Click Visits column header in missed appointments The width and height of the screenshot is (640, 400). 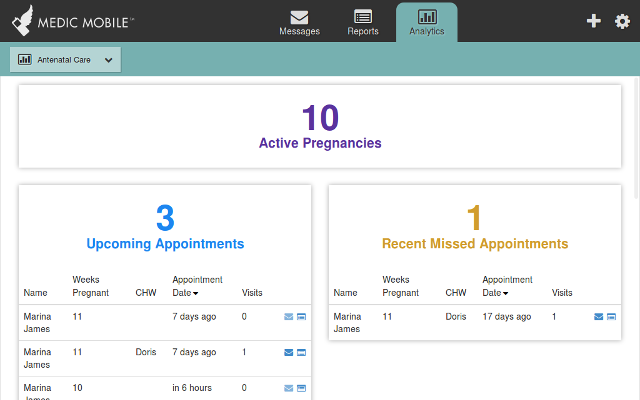coord(562,293)
